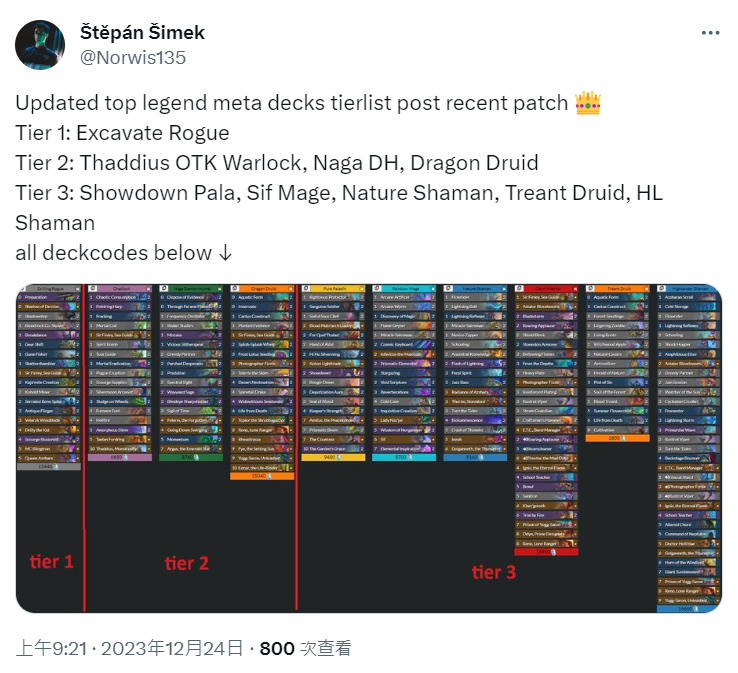Image resolution: width=738 pixels, height=673 pixels.
Task: Click the purple Chadlock deck header
Action: [120, 288]
